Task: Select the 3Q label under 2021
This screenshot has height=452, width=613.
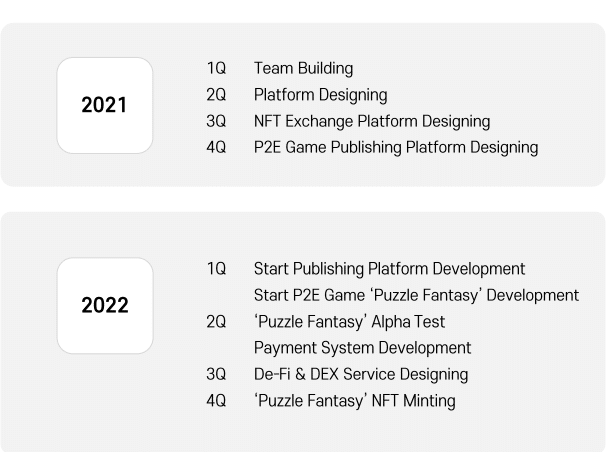Action: point(216,121)
